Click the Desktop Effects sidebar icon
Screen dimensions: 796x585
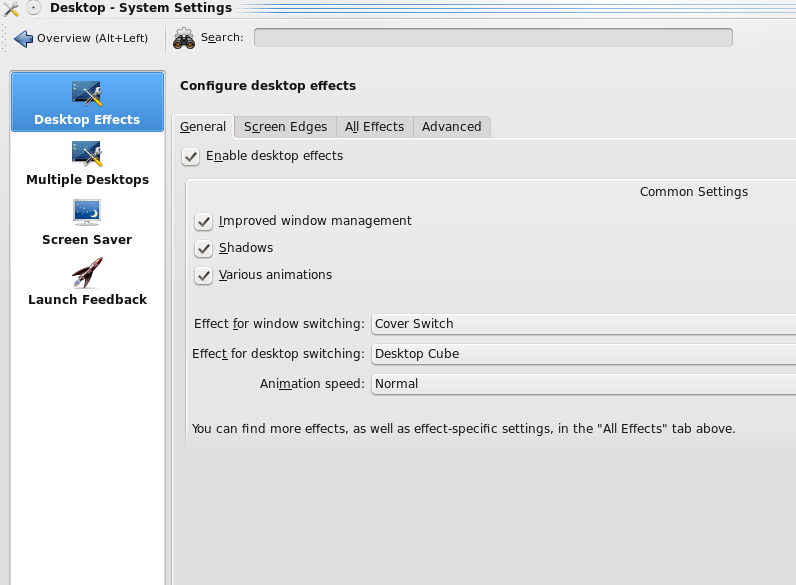click(x=87, y=94)
